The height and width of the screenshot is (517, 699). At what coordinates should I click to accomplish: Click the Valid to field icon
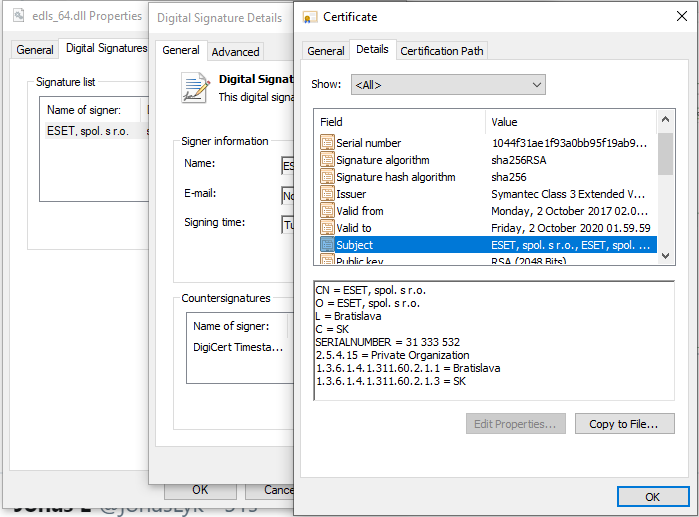(327, 227)
